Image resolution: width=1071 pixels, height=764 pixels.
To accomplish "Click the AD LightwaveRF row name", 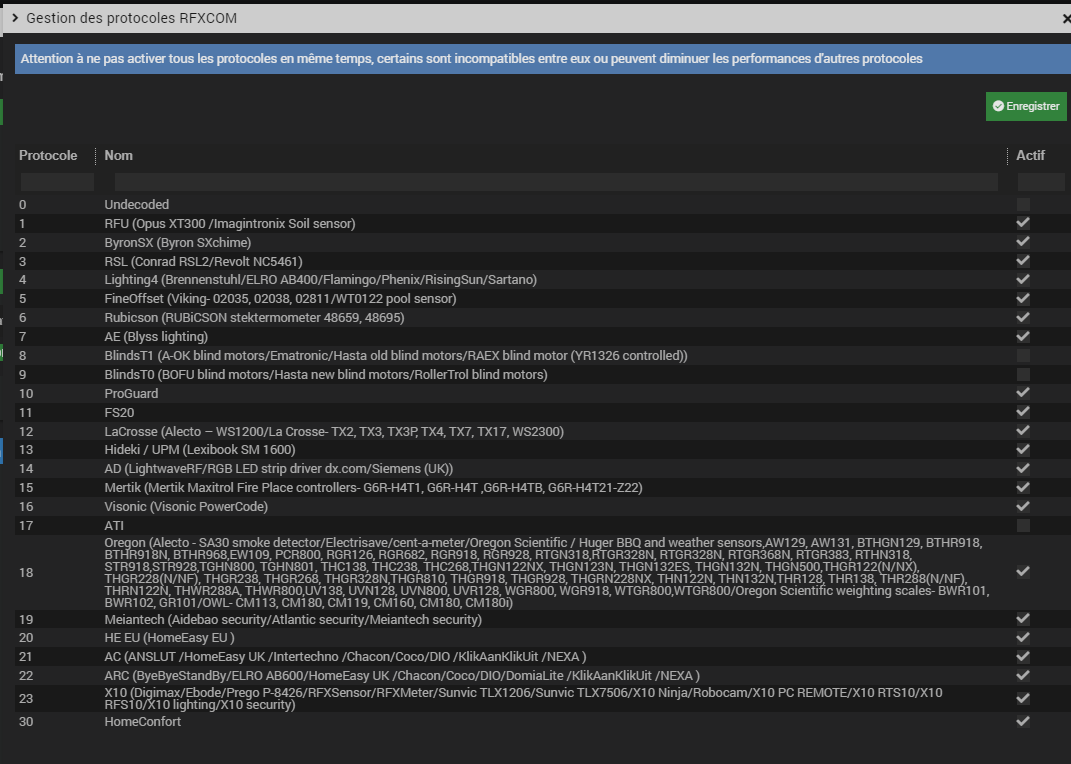I will click(x=279, y=469).
